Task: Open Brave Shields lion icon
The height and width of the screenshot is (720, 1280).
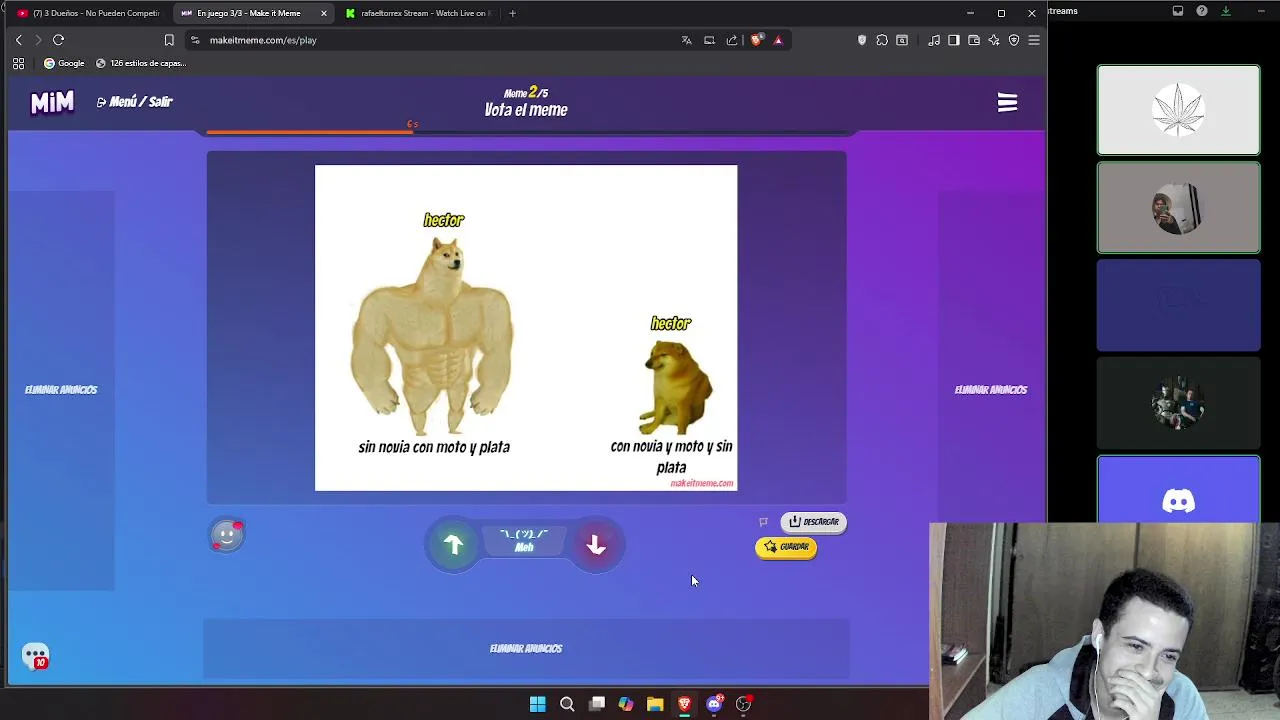Action: 757,40
